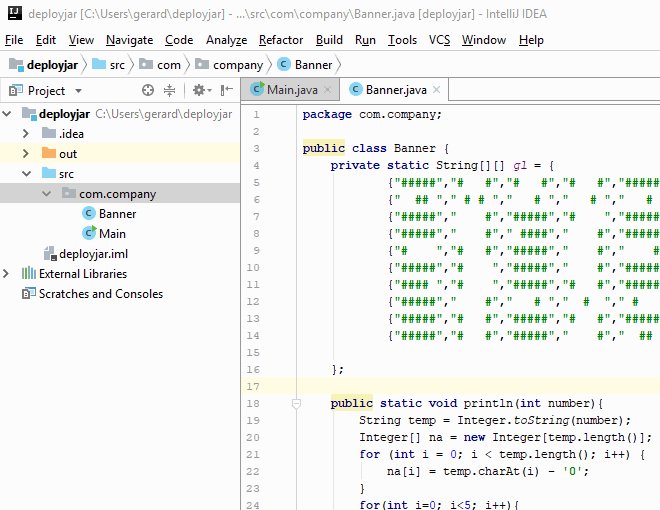Close the Banner.java editor tab
Screen dimensions: 660x510
coord(437,90)
